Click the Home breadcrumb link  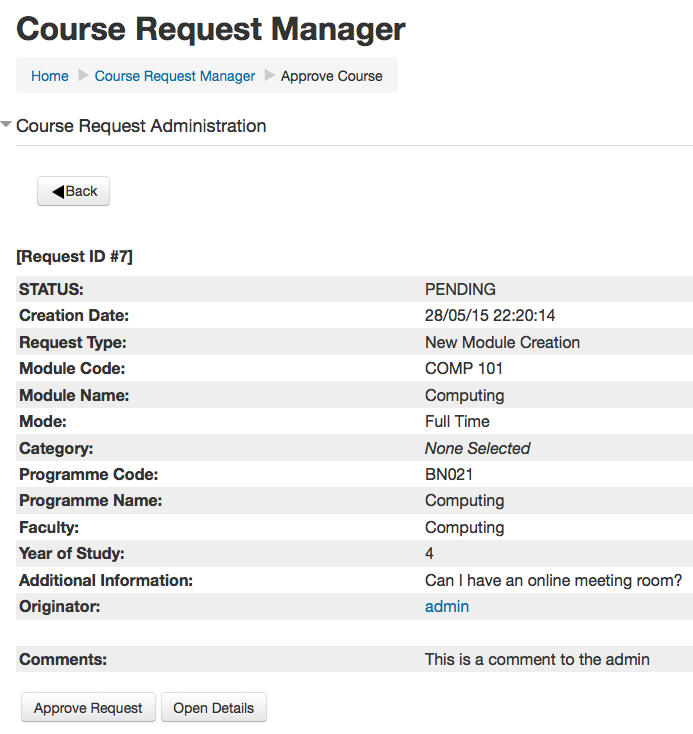coord(50,76)
